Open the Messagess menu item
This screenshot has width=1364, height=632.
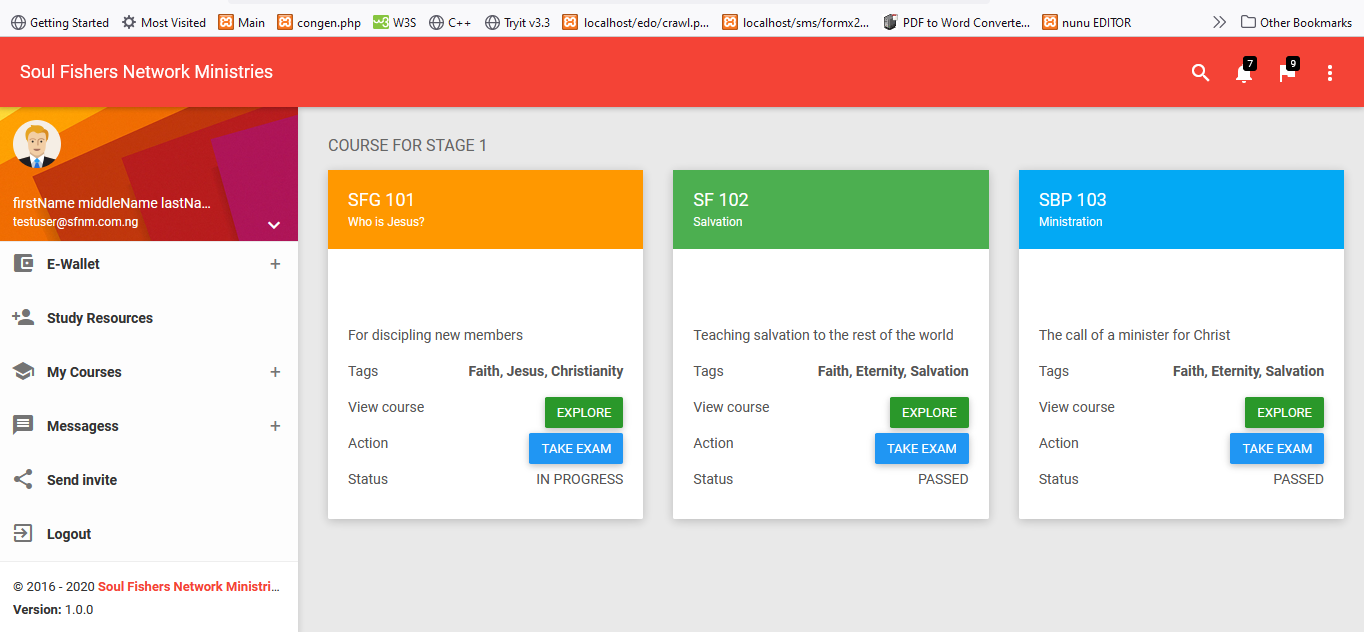[x=83, y=426]
